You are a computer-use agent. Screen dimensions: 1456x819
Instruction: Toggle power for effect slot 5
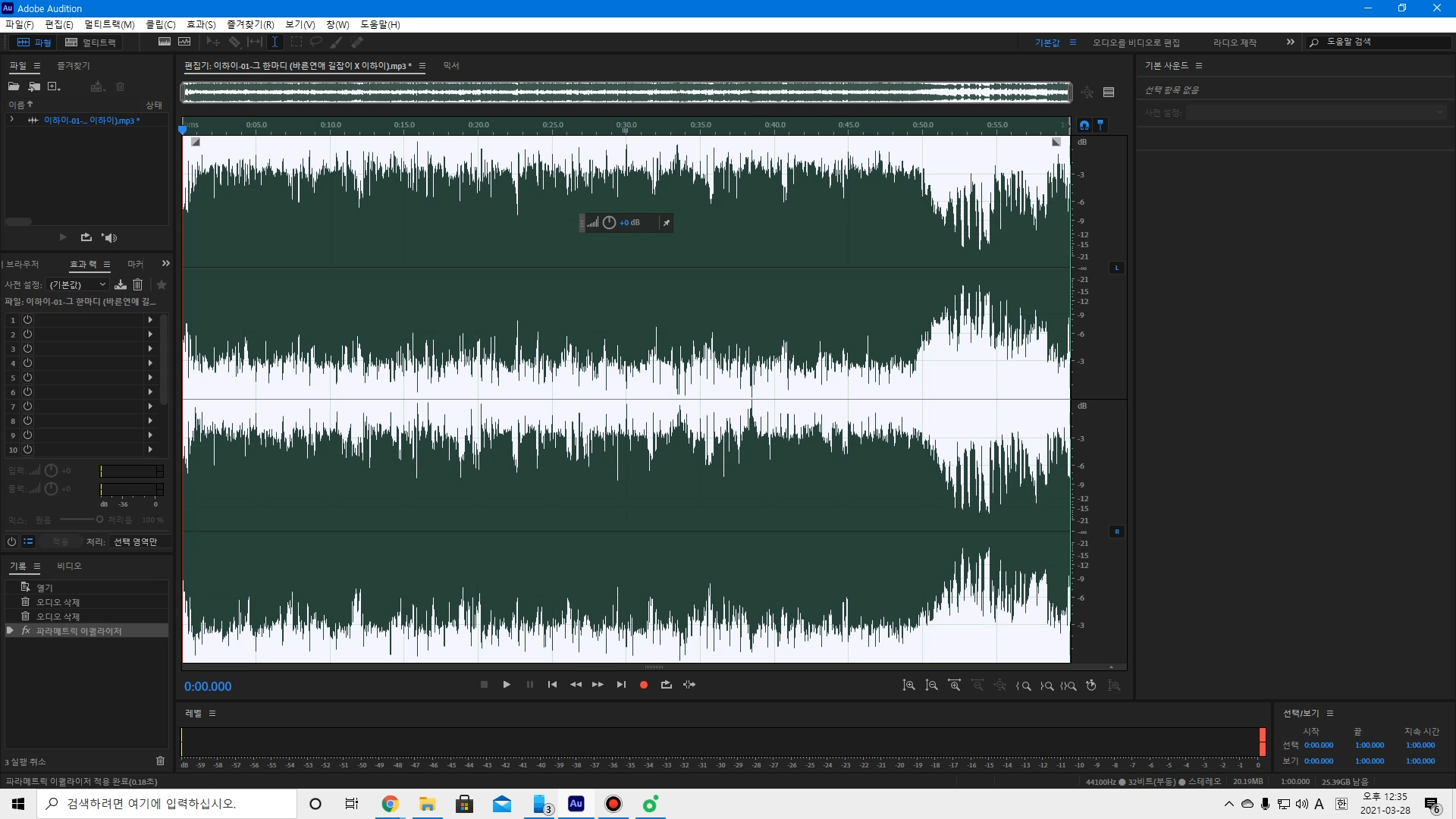pyautogui.click(x=27, y=378)
